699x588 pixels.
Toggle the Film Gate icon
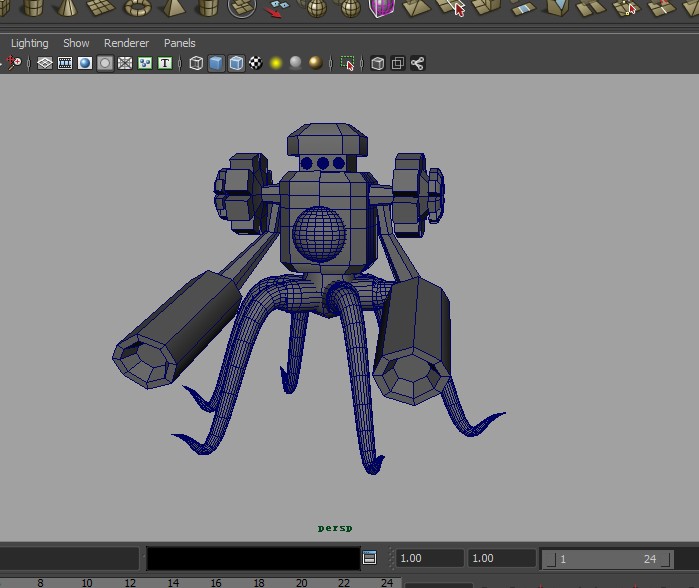[65, 63]
